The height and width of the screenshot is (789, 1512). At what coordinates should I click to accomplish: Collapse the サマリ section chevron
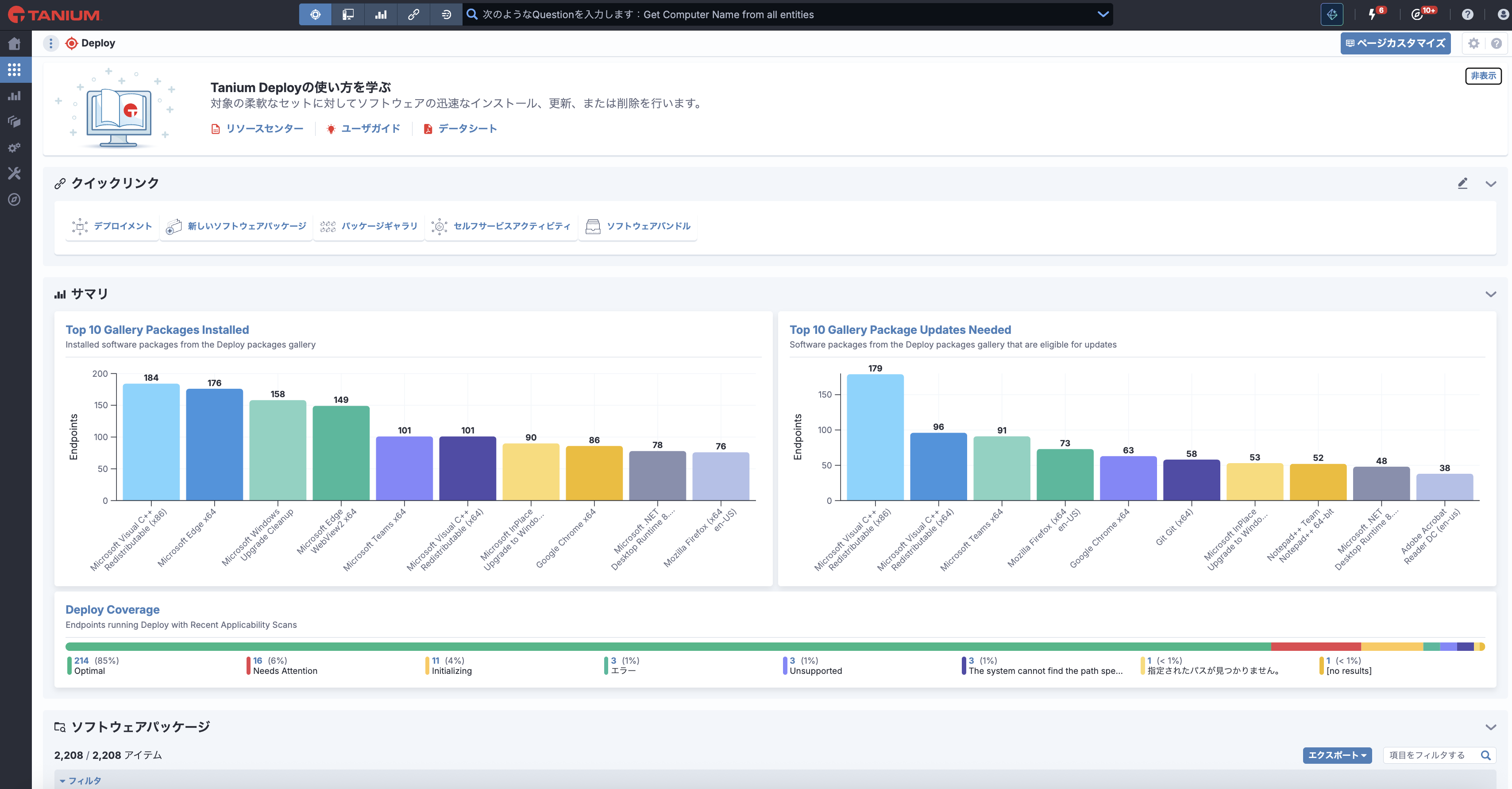pyautogui.click(x=1490, y=294)
